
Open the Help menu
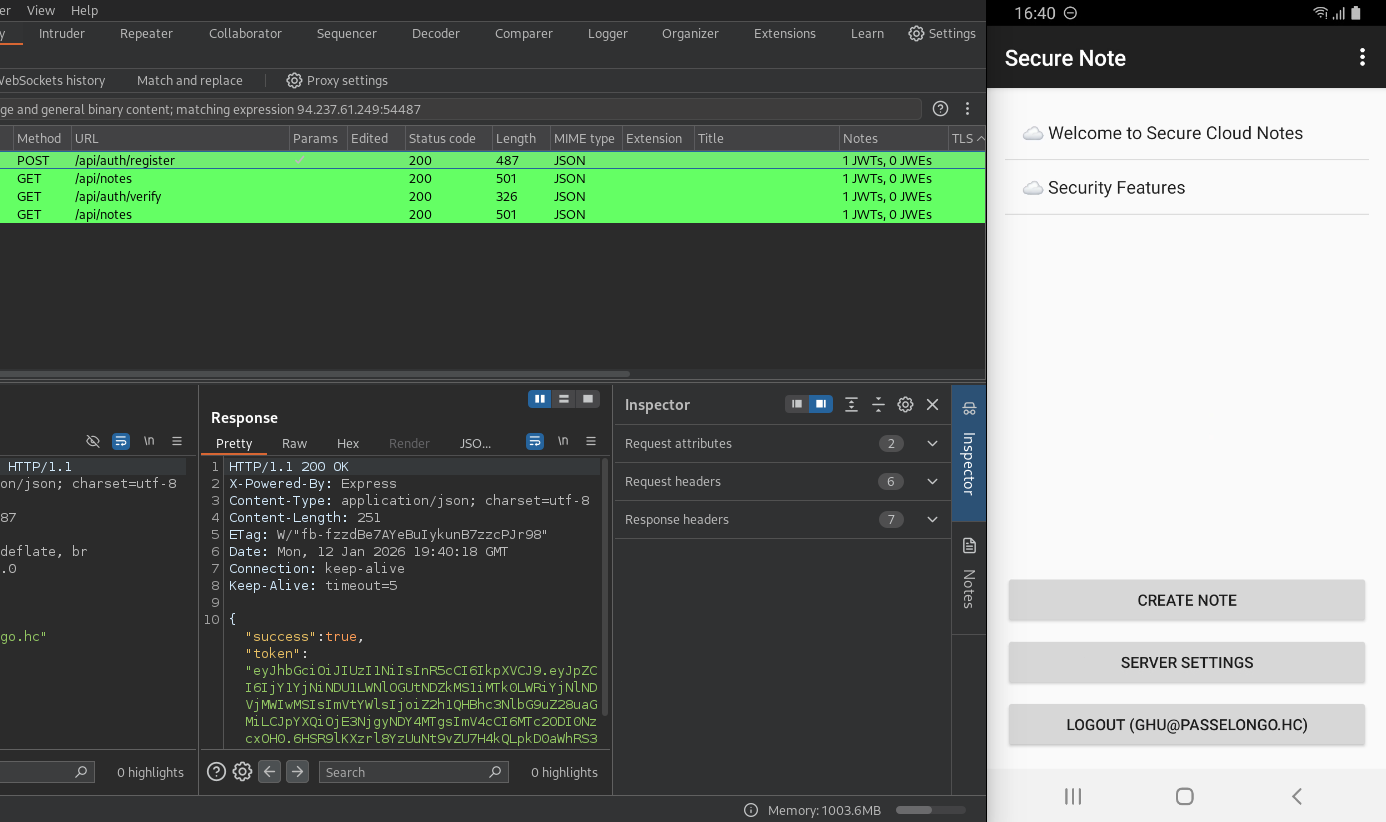(x=85, y=10)
